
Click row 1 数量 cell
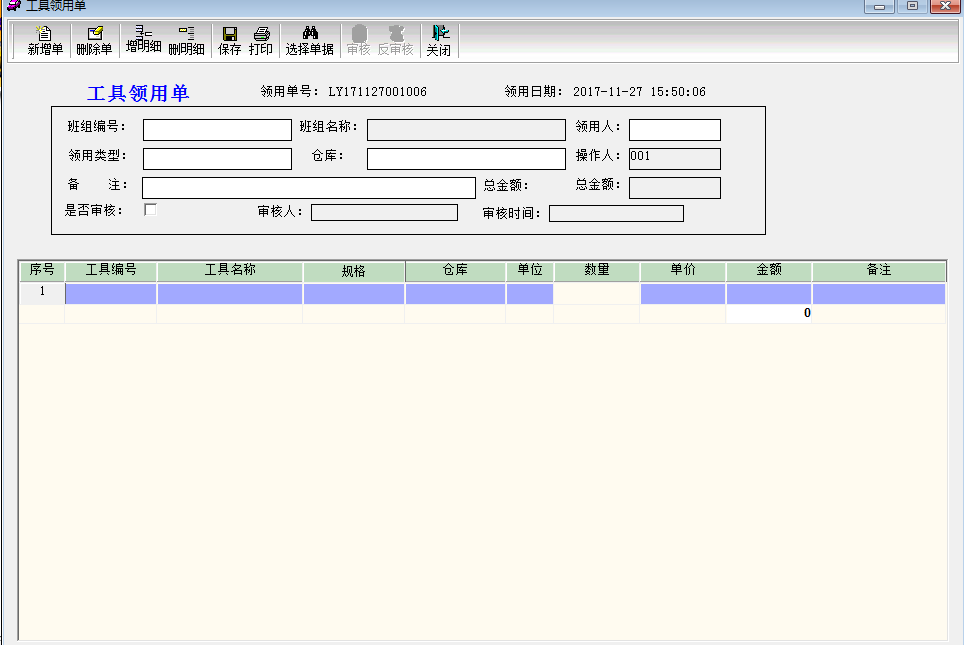tap(596, 293)
